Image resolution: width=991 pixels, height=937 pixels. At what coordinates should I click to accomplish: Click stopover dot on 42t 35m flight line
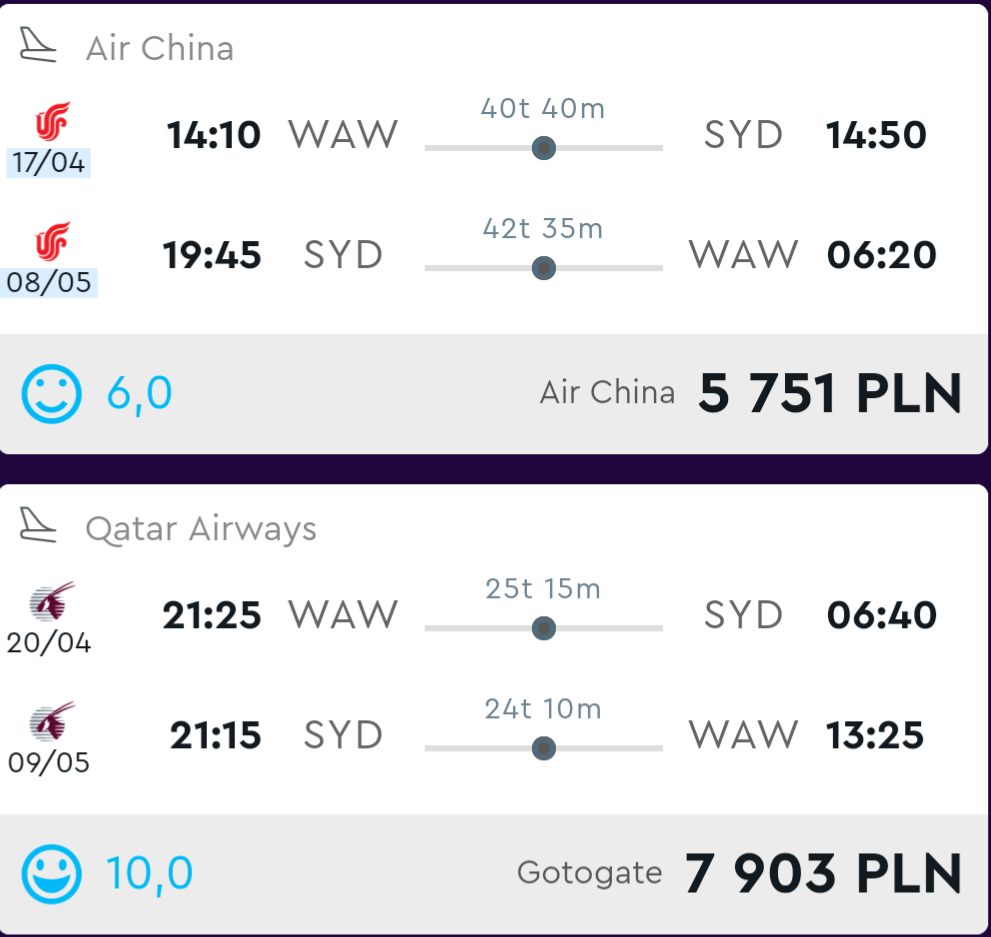point(544,268)
